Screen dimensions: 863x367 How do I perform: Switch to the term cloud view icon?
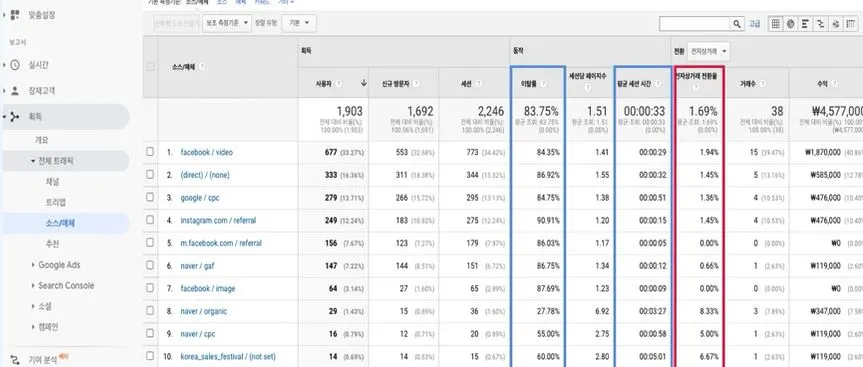pyautogui.click(x=835, y=24)
